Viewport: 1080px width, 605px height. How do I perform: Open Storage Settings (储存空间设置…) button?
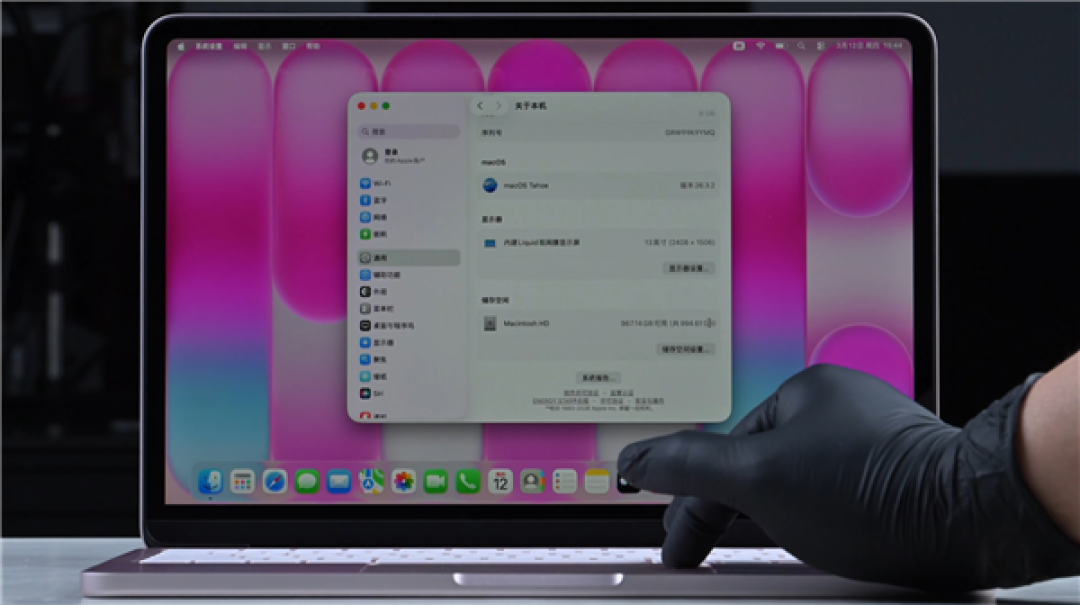pyautogui.click(x=685, y=349)
